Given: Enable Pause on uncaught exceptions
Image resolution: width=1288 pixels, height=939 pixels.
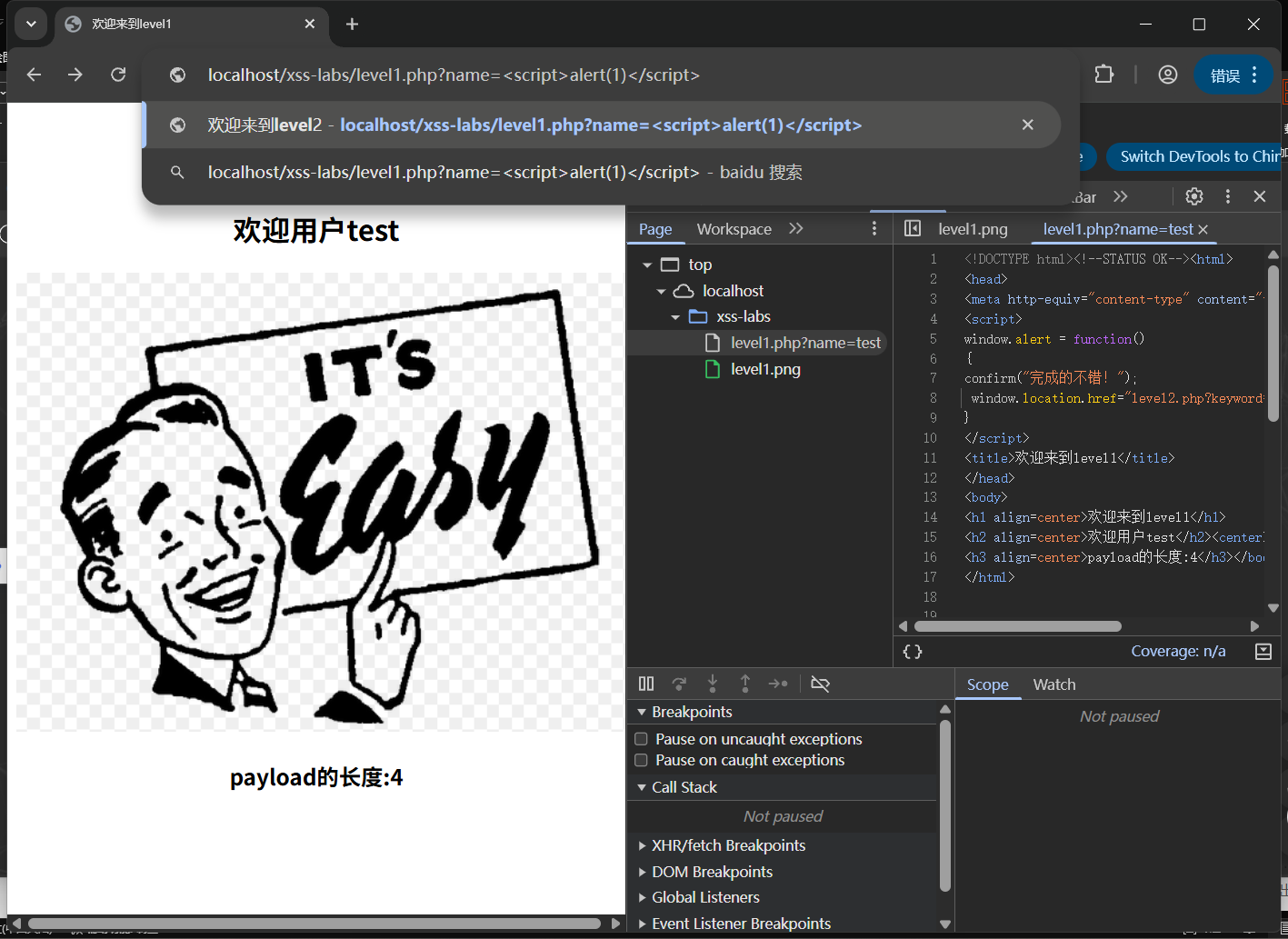Looking at the screenshot, I should (x=641, y=739).
